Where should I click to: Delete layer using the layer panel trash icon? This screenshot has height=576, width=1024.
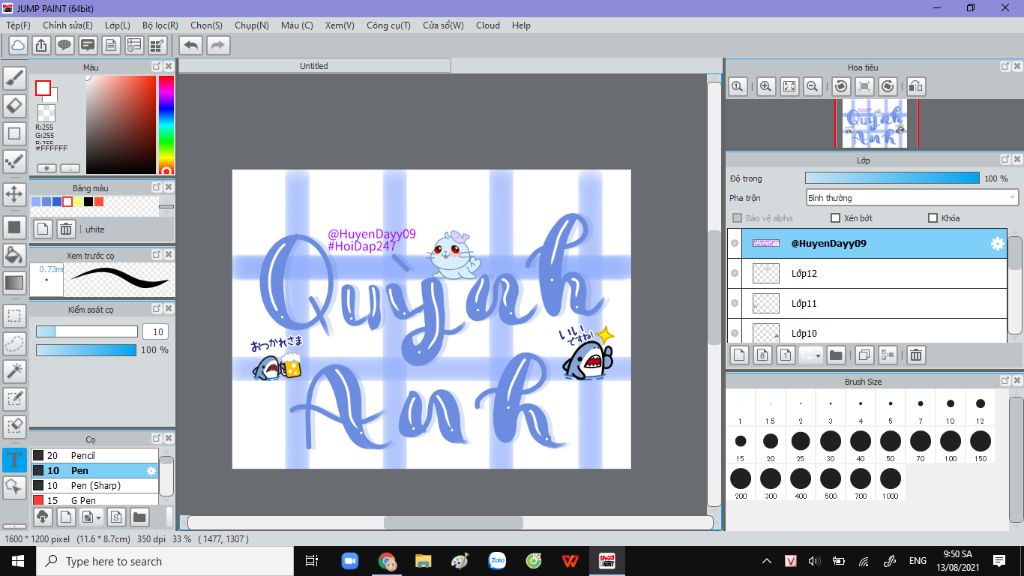coord(916,355)
